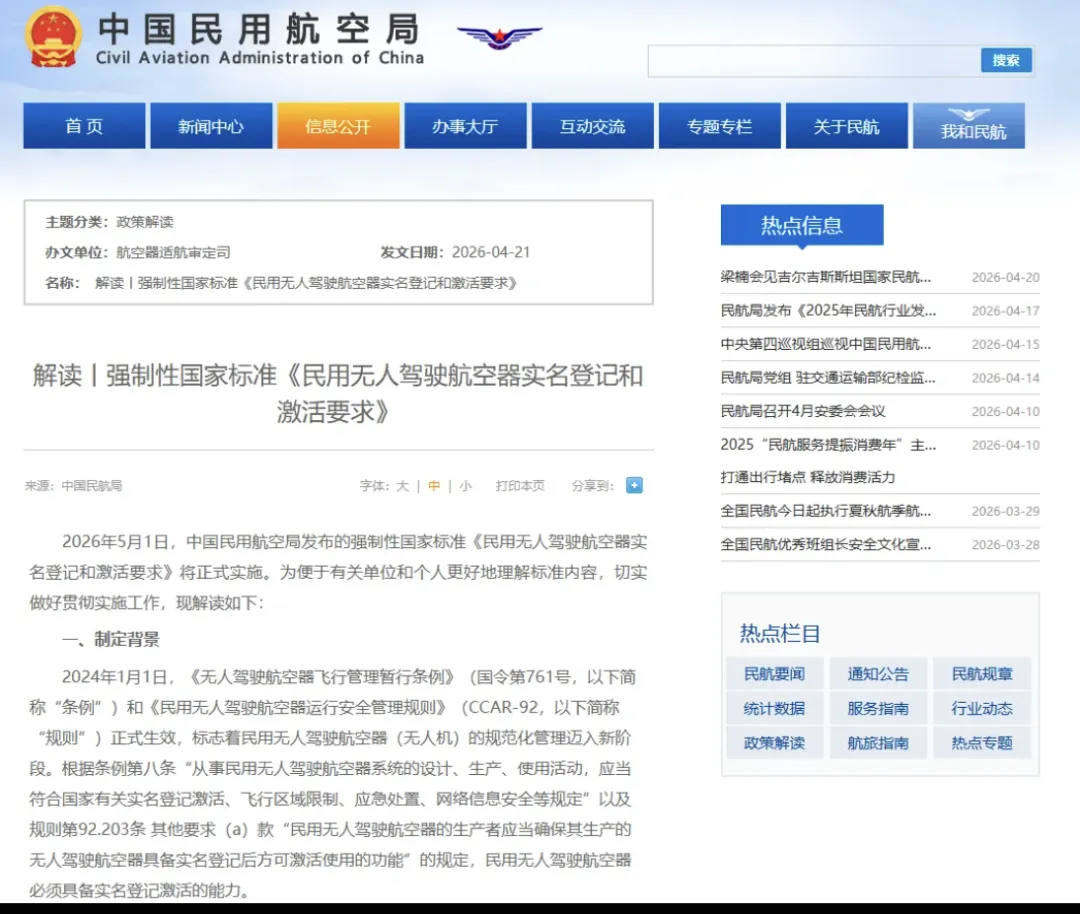
Task: Open the 通知公告 notices section
Action: click(877, 673)
